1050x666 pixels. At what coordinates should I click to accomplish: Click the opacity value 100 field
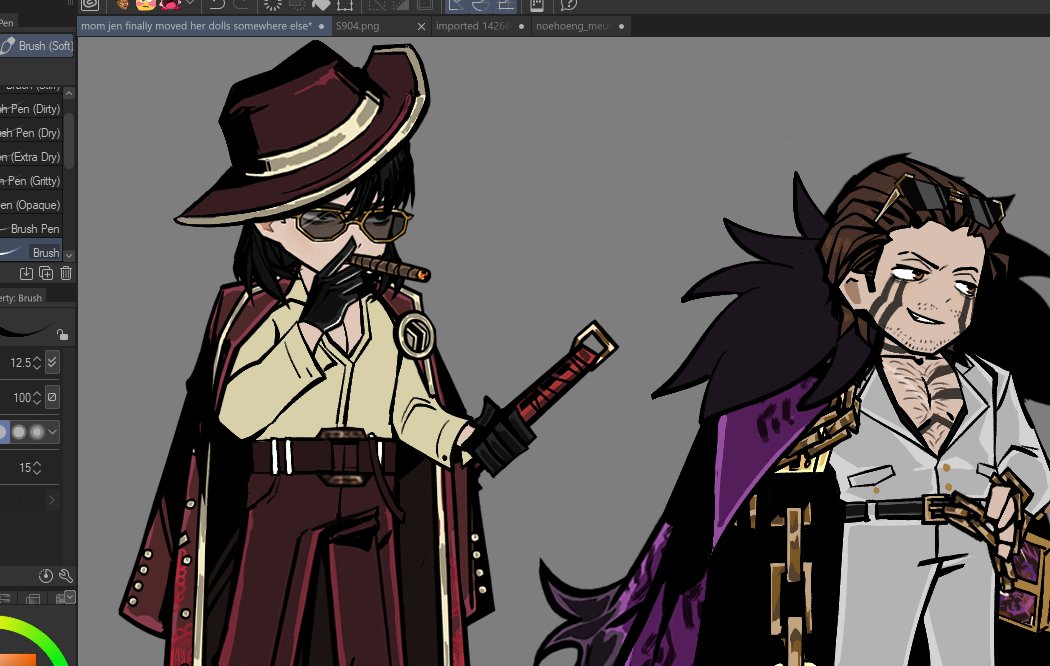(21, 398)
